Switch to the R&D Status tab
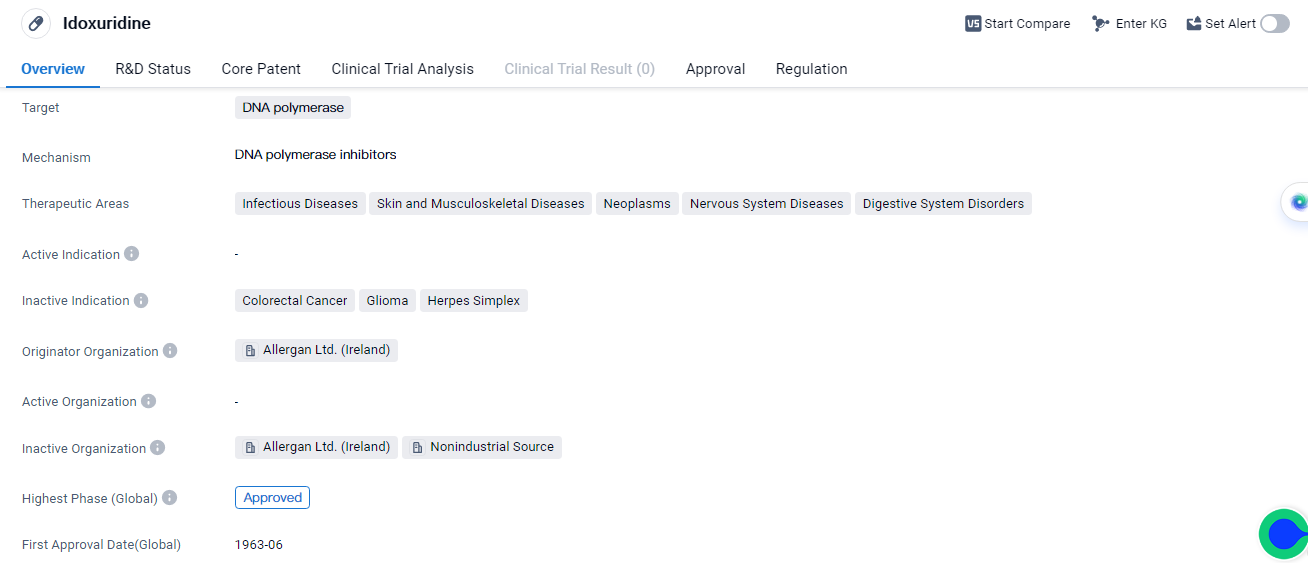The height and width of the screenshot is (563, 1308). click(x=153, y=69)
